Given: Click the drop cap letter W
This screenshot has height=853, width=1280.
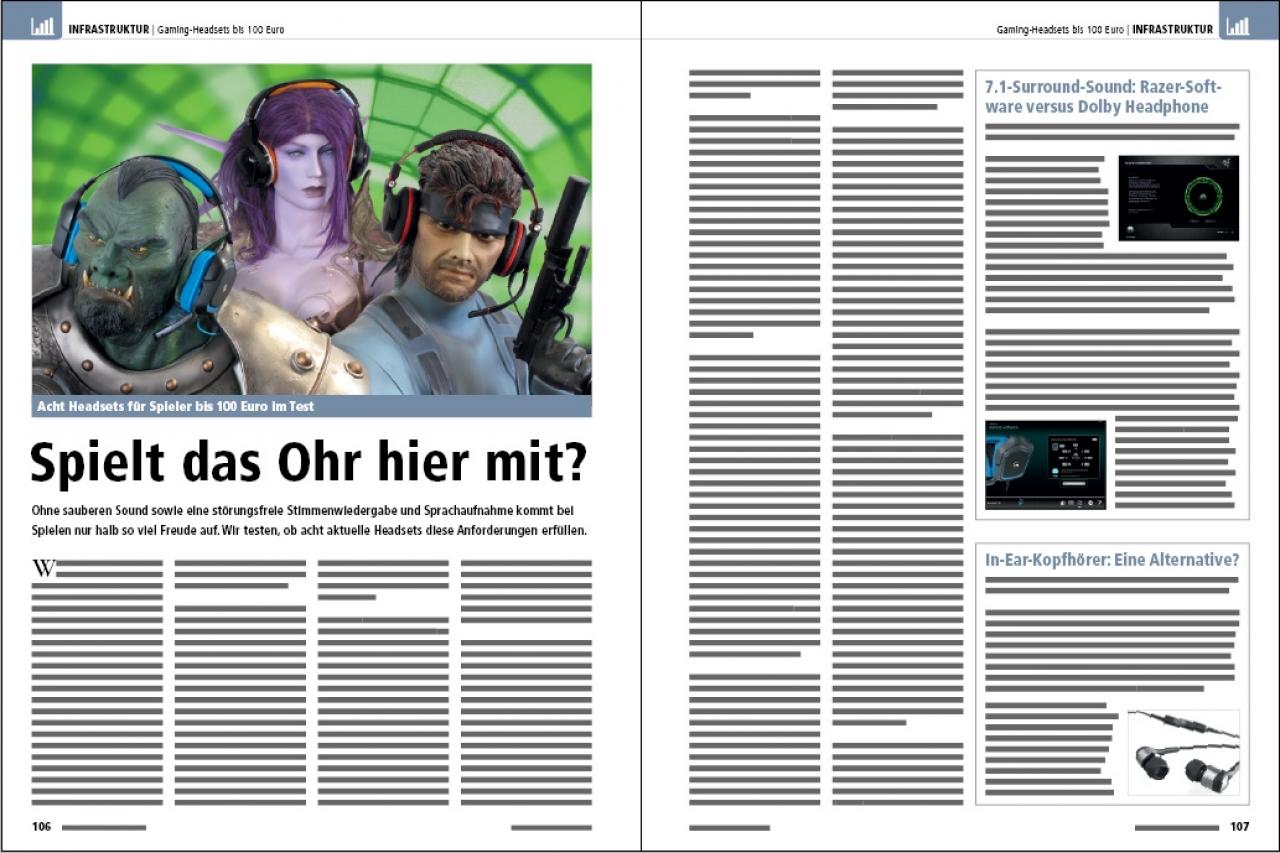Looking at the screenshot, I should click(x=44, y=568).
